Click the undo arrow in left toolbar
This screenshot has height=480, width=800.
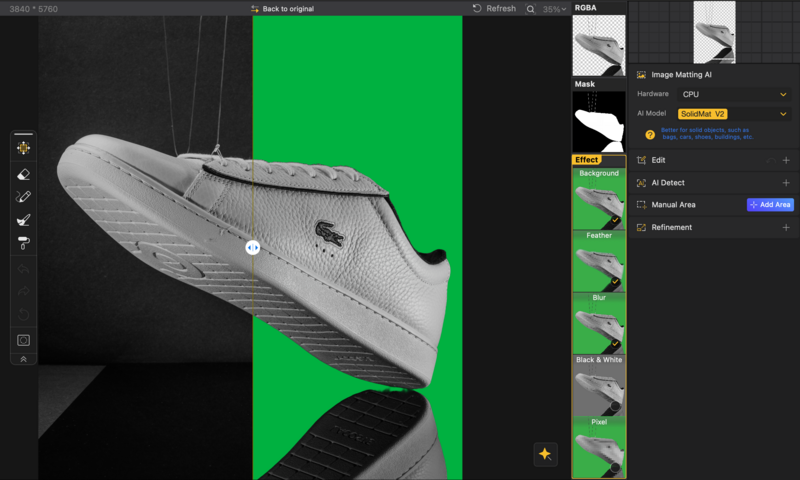point(23,269)
